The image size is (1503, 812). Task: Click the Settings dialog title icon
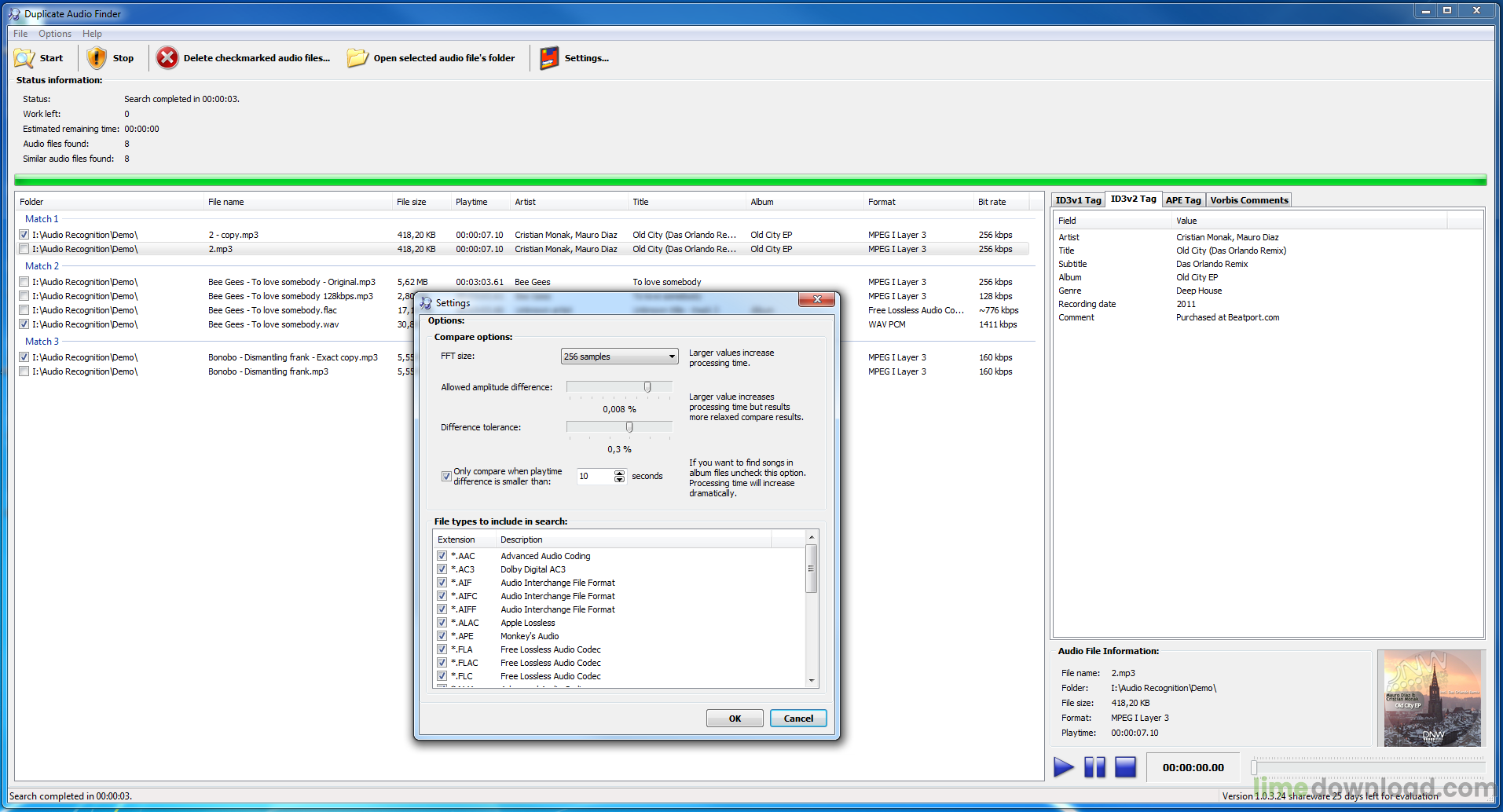(426, 303)
